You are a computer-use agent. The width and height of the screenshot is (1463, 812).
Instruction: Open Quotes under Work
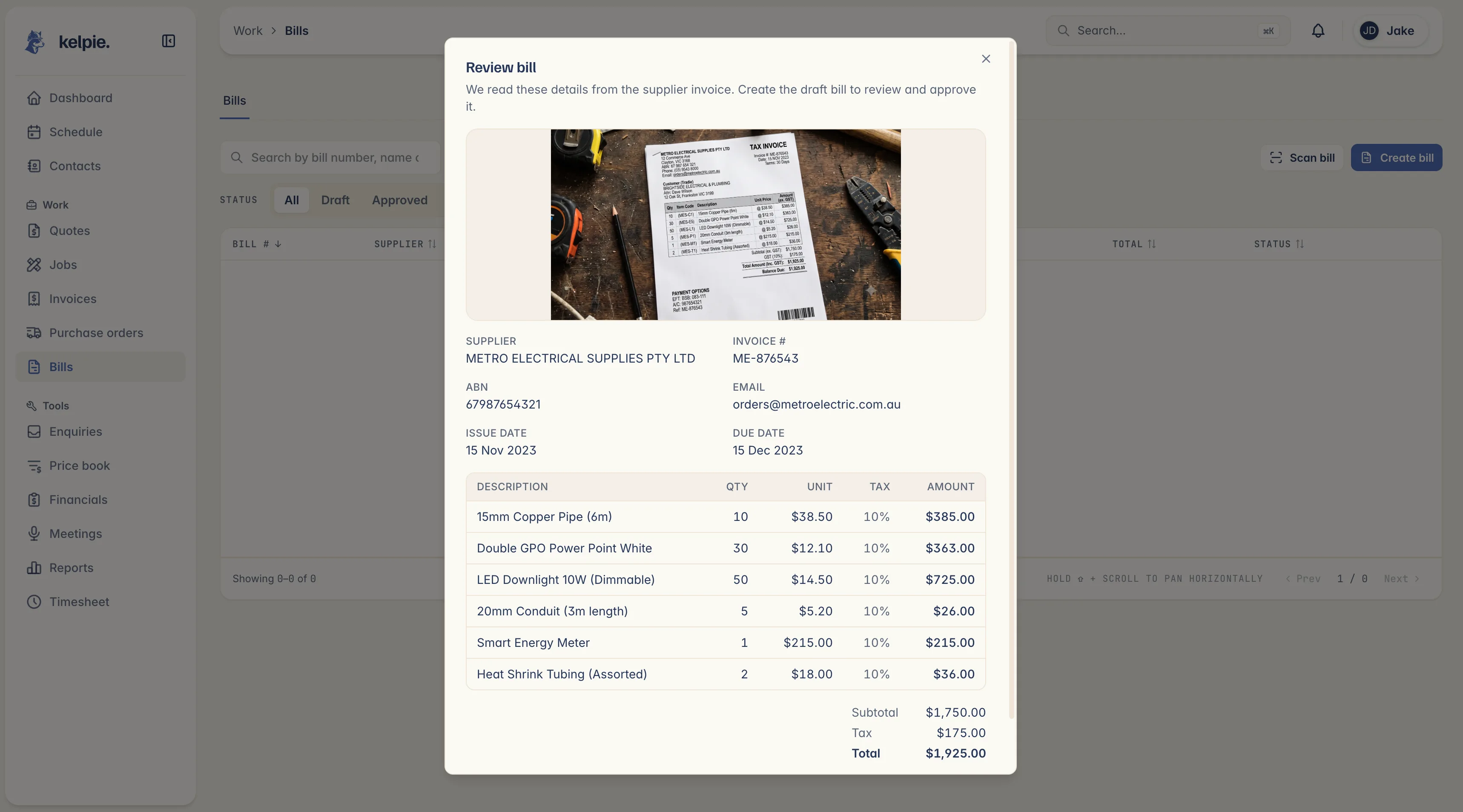click(100, 231)
